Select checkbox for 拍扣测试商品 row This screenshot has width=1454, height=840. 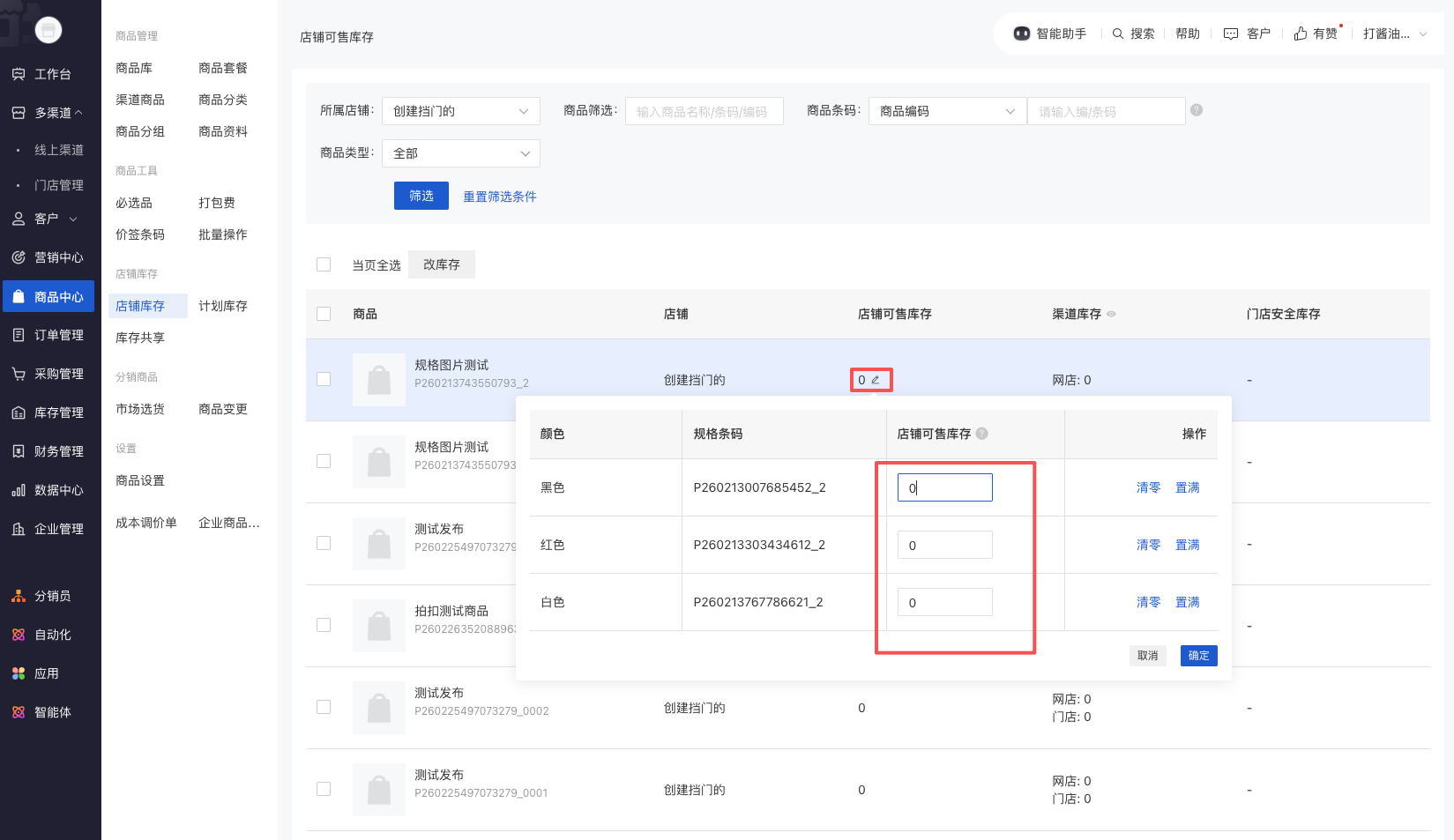(324, 625)
